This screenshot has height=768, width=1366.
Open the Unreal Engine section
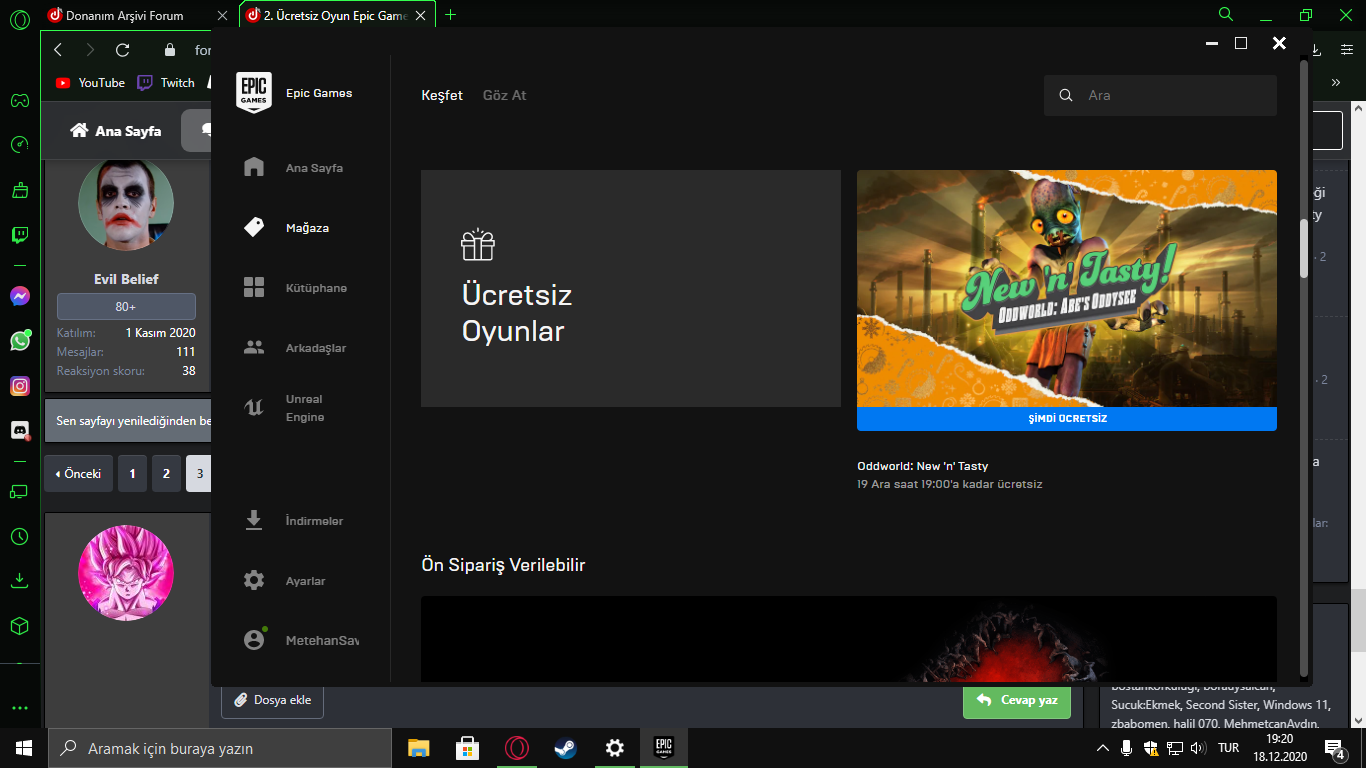284,408
